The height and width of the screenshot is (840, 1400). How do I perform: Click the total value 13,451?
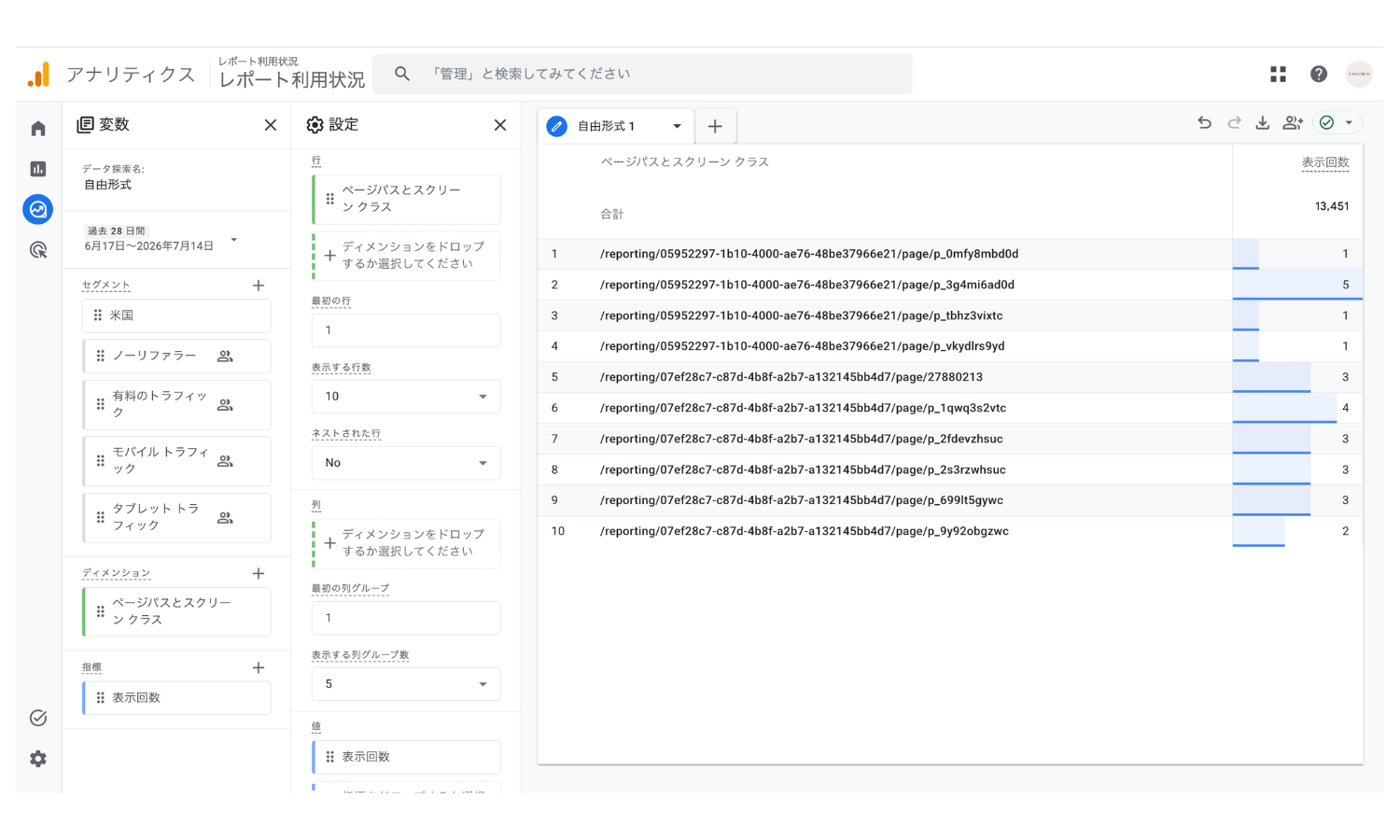[x=1332, y=206]
